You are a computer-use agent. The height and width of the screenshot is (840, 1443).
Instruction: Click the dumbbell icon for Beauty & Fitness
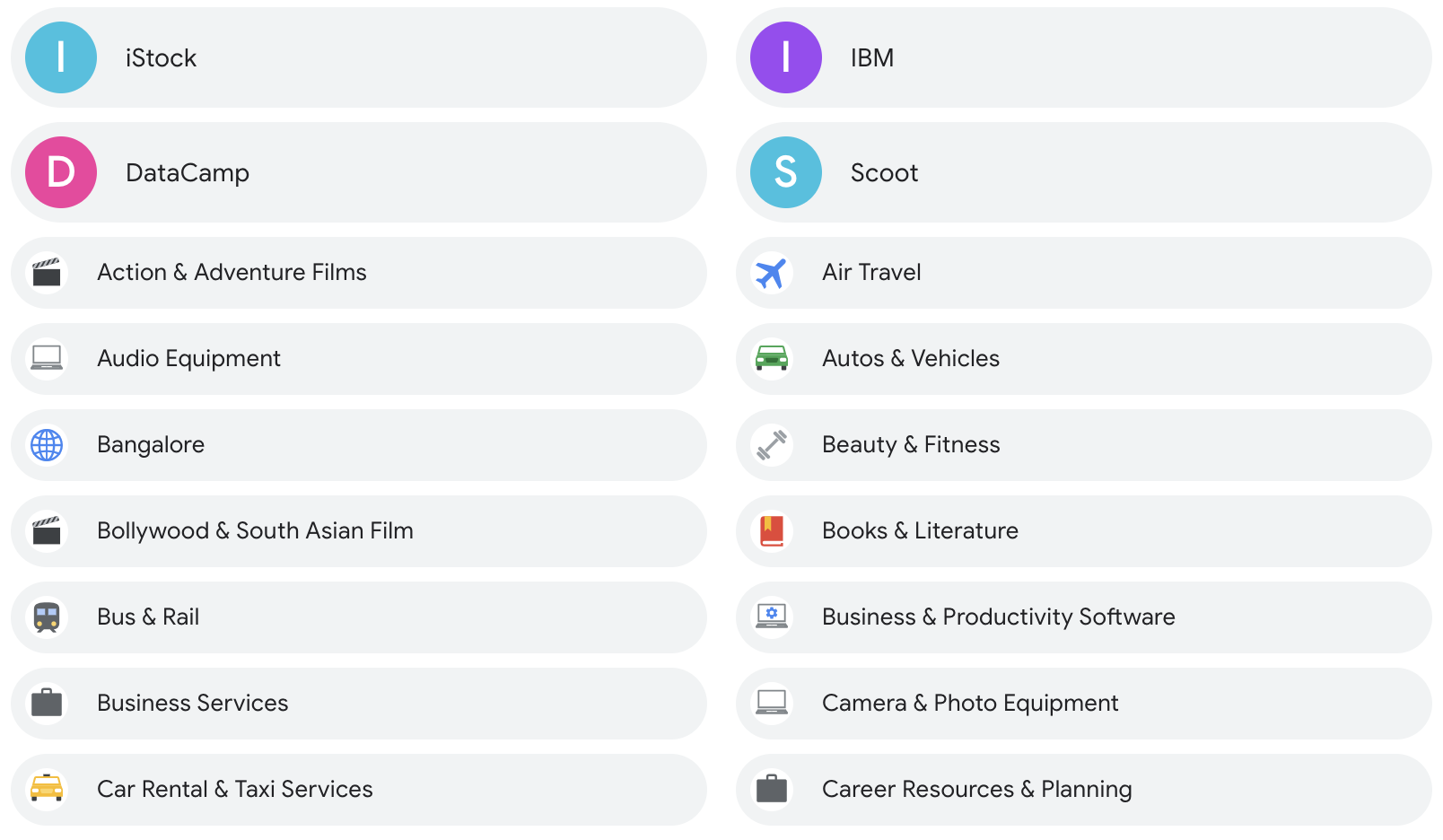click(772, 445)
